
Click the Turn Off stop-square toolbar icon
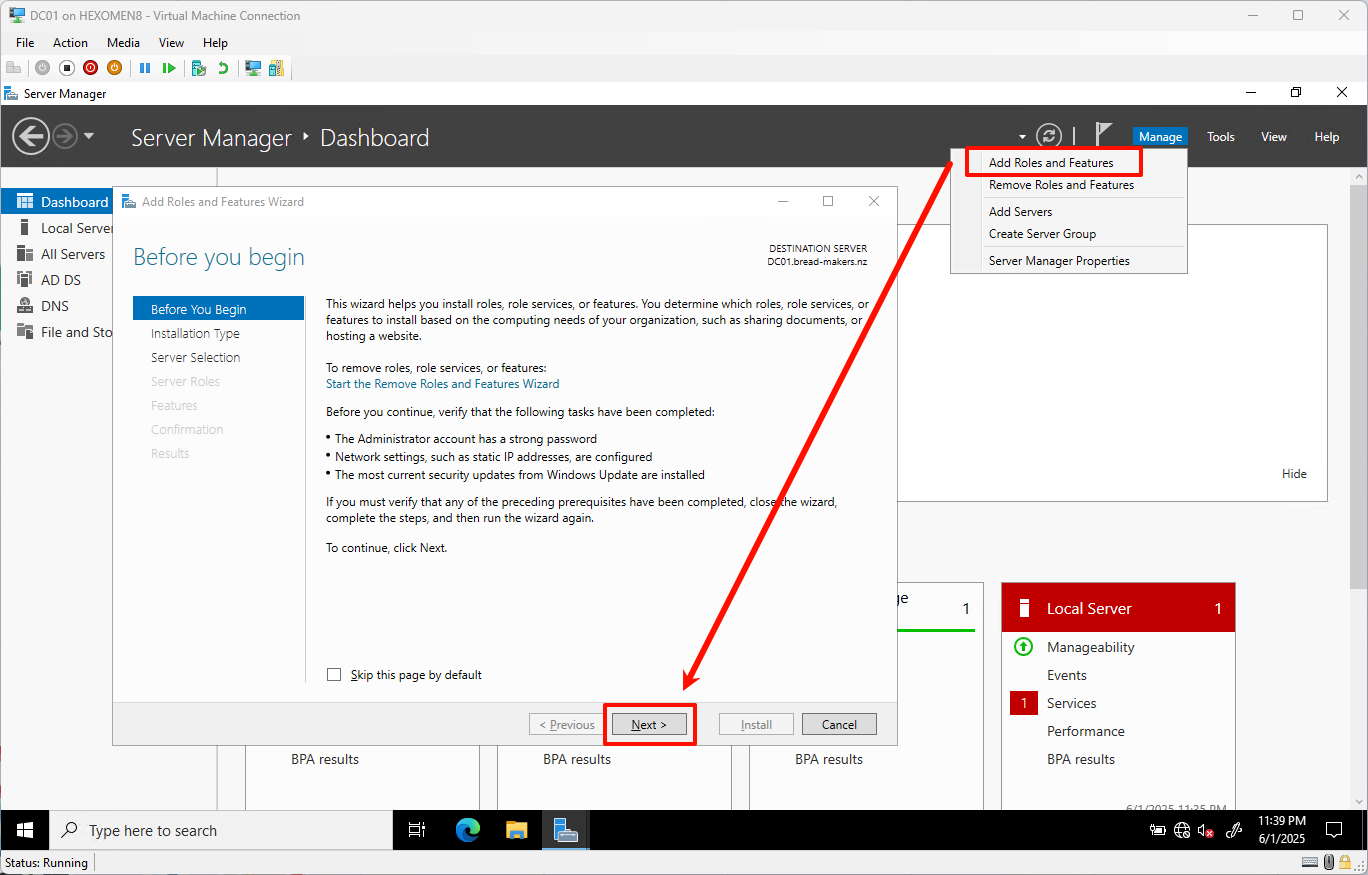pyautogui.click(x=67, y=68)
